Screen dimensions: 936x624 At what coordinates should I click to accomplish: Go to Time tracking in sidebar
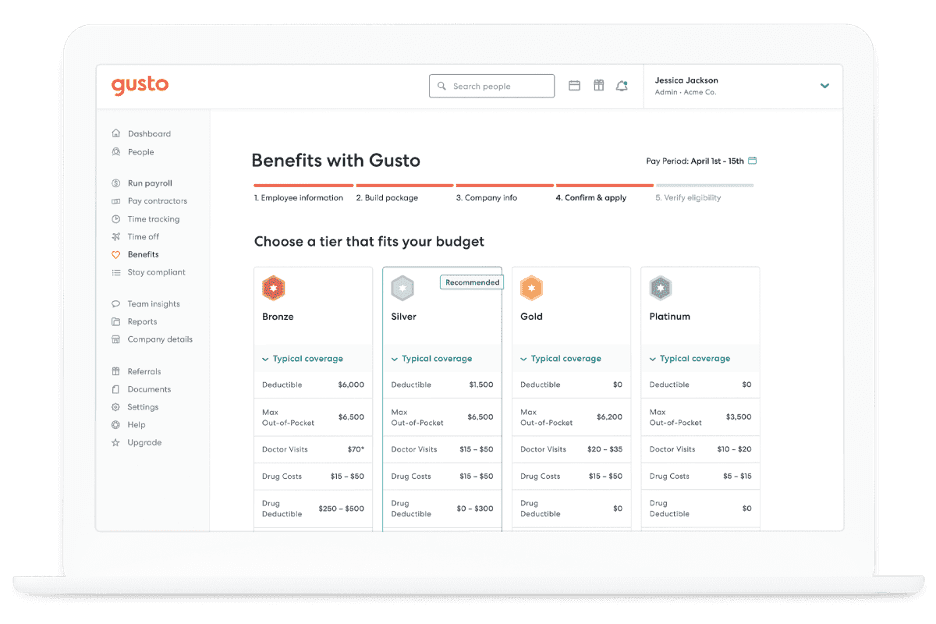[x=153, y=219]
